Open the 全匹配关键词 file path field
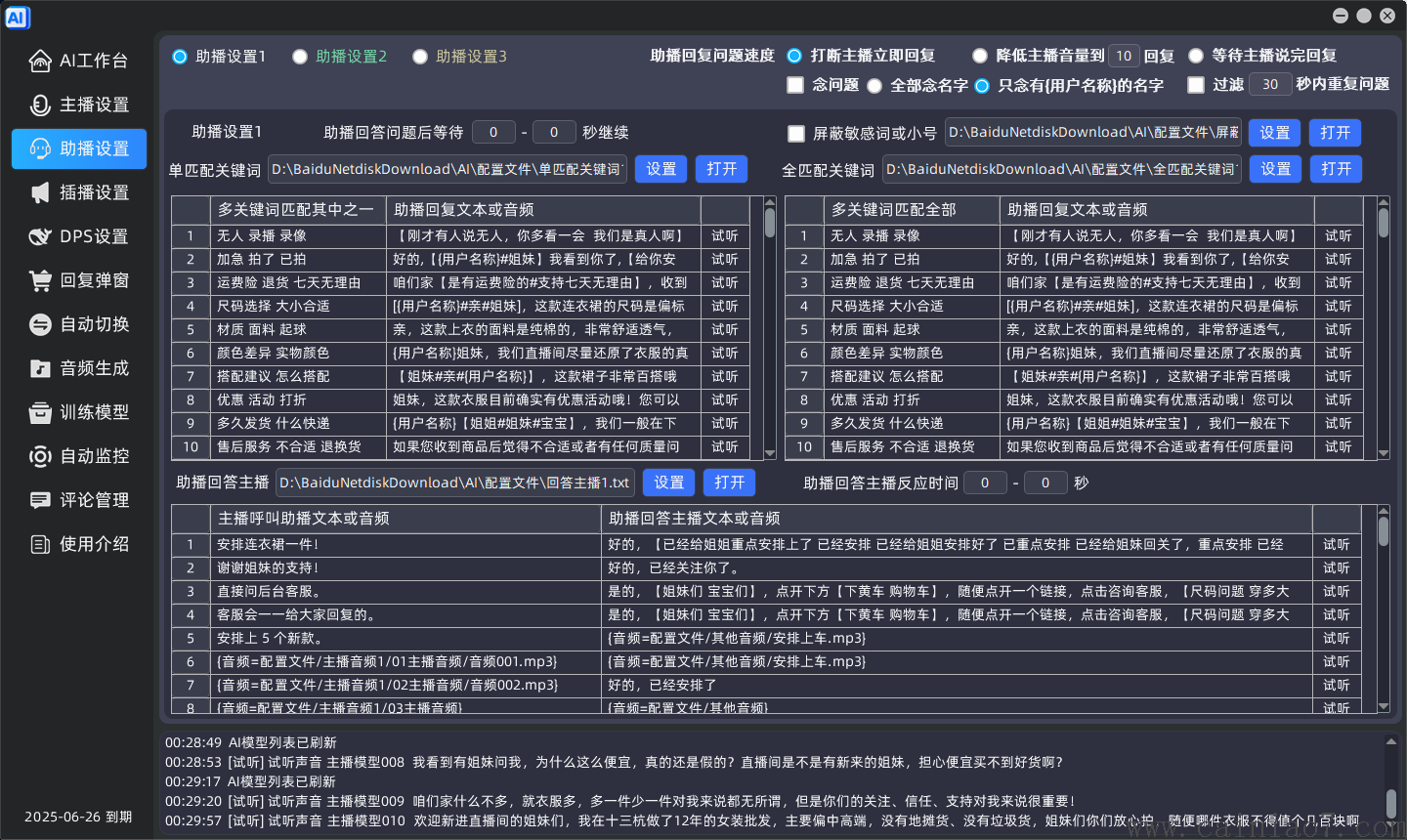The width and height of the screenshot is (1407, 840). 1060,169
